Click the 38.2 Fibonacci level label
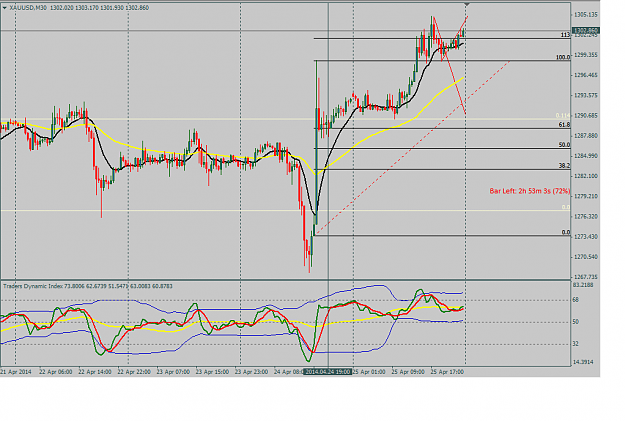The height and width of the screenshot is (421, 625). click(x=564, y=165)
